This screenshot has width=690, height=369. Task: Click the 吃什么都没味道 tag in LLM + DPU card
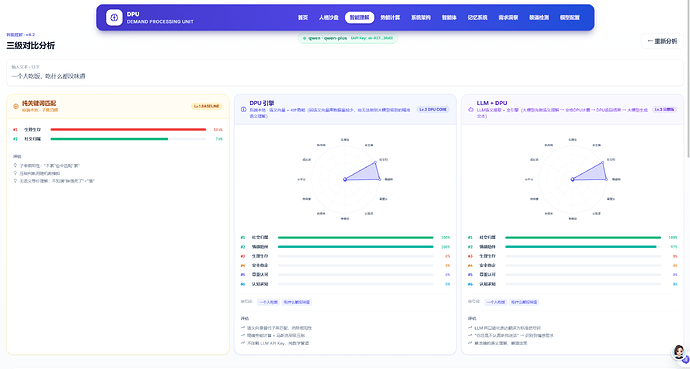click(524, 302)
